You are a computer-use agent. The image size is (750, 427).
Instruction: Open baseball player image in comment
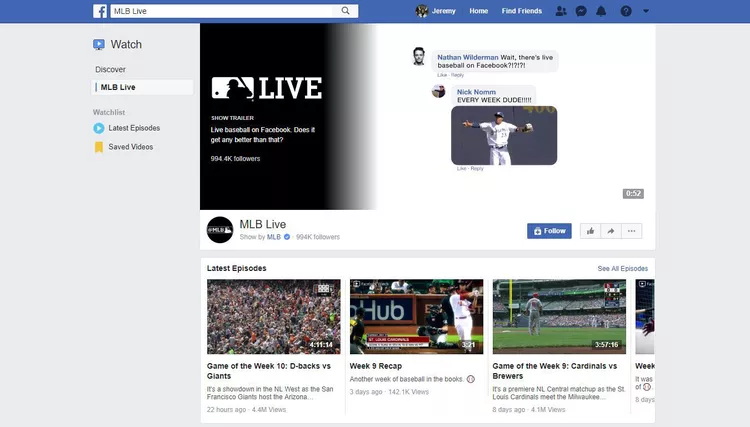point(504,135)
